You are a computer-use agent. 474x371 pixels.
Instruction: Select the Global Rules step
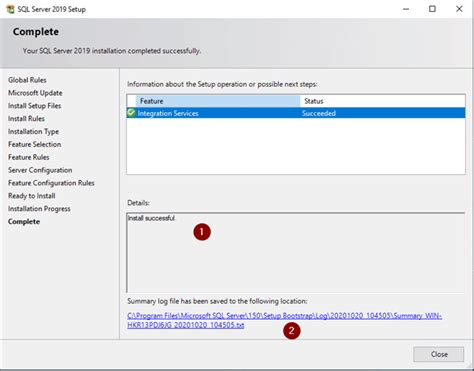pos(27,80)
